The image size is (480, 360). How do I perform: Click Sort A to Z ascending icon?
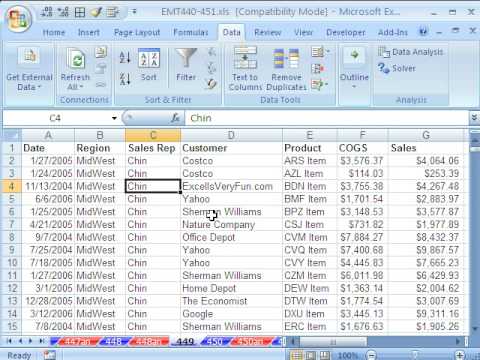pos(125,57)
